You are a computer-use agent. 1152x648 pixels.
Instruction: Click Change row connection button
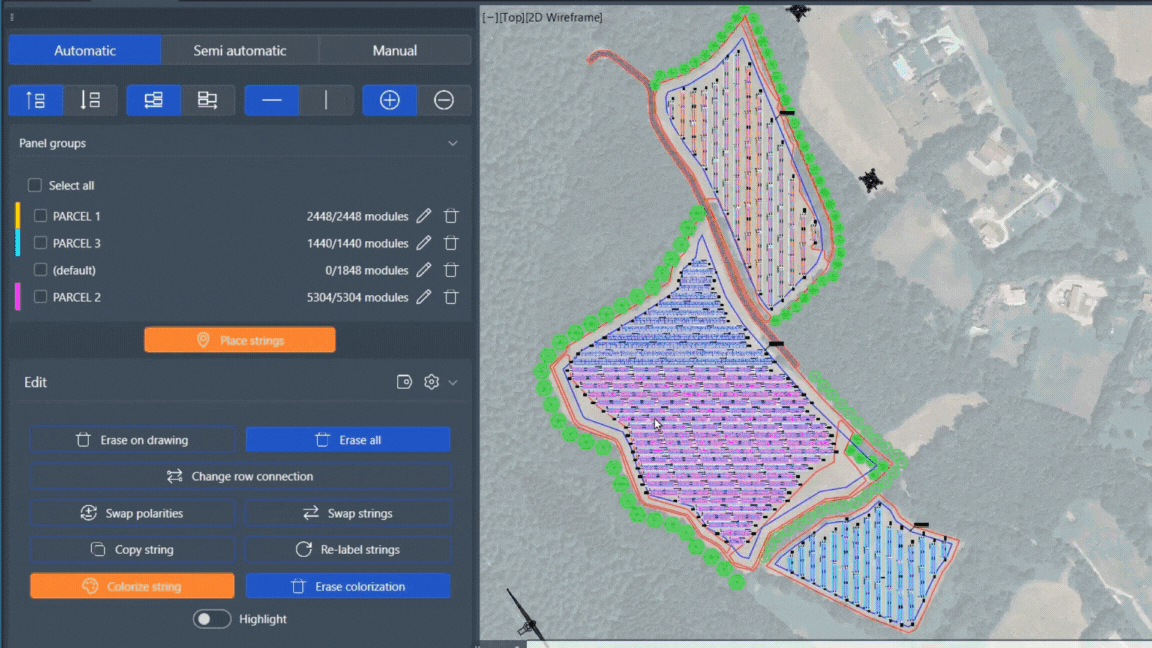tap(240, 476)
